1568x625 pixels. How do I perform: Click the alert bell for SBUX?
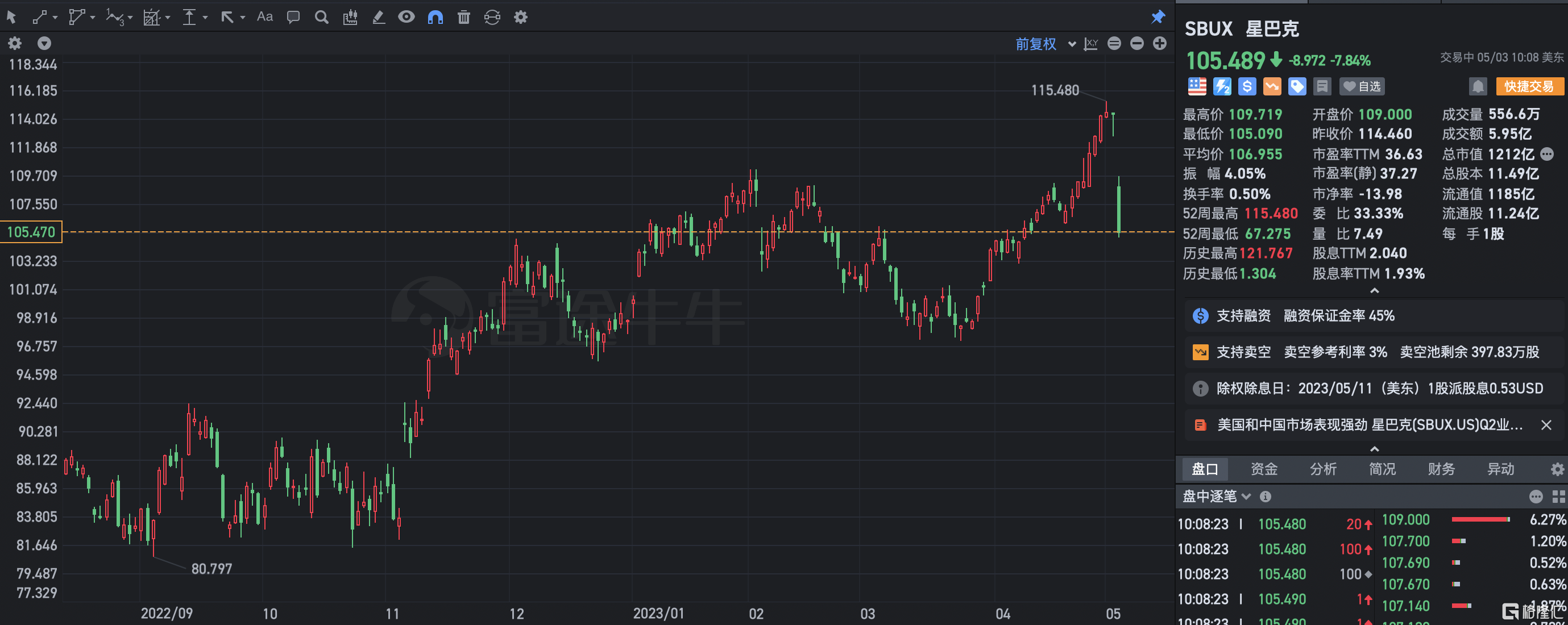[1479, 86]
